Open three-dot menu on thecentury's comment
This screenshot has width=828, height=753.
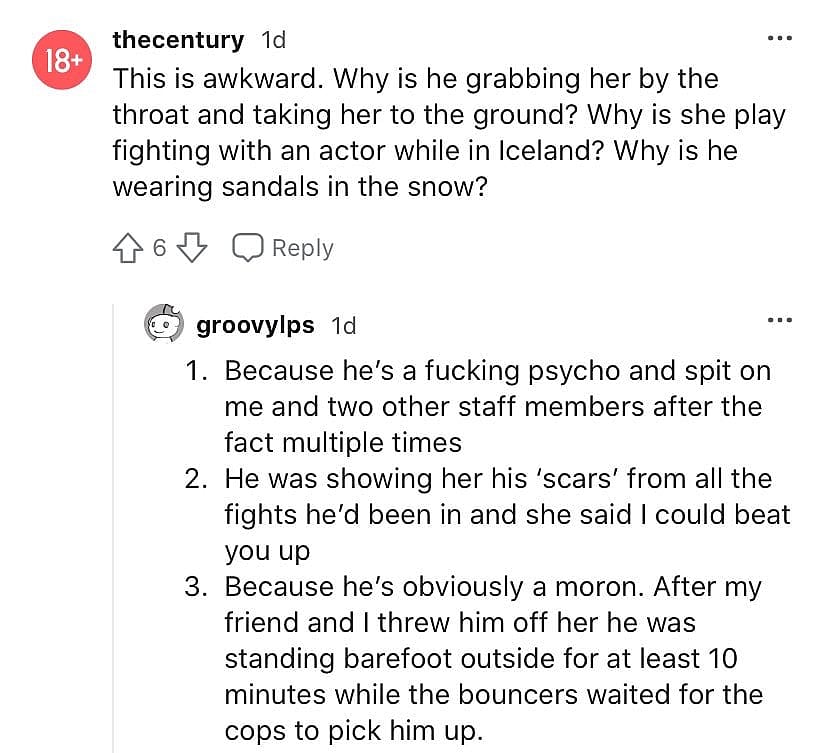(778, 39)
